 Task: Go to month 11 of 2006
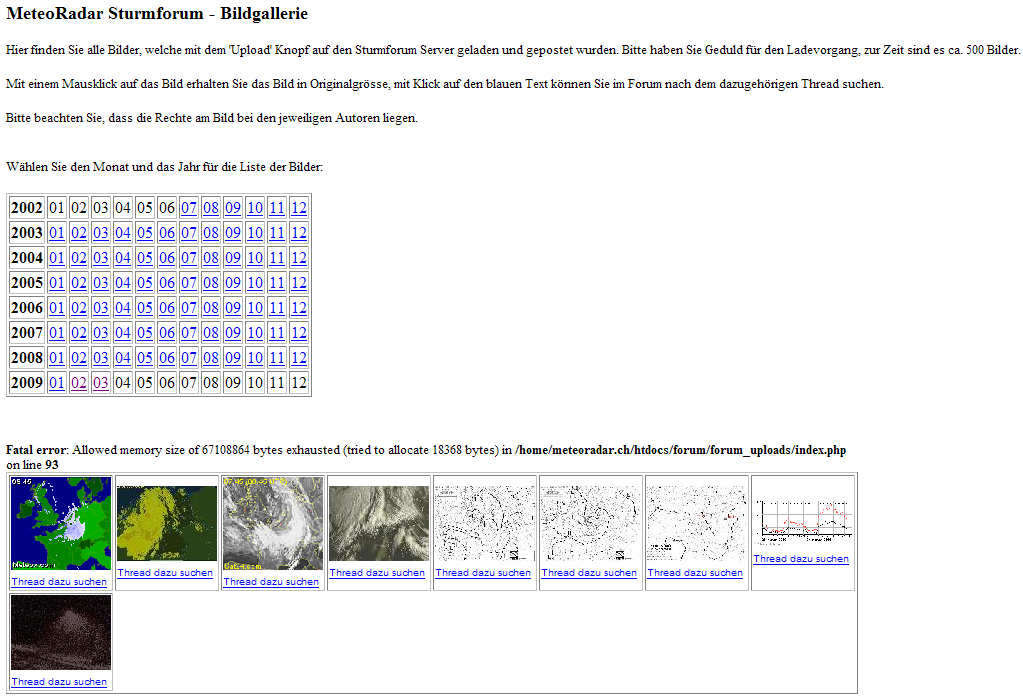(277, 308)
